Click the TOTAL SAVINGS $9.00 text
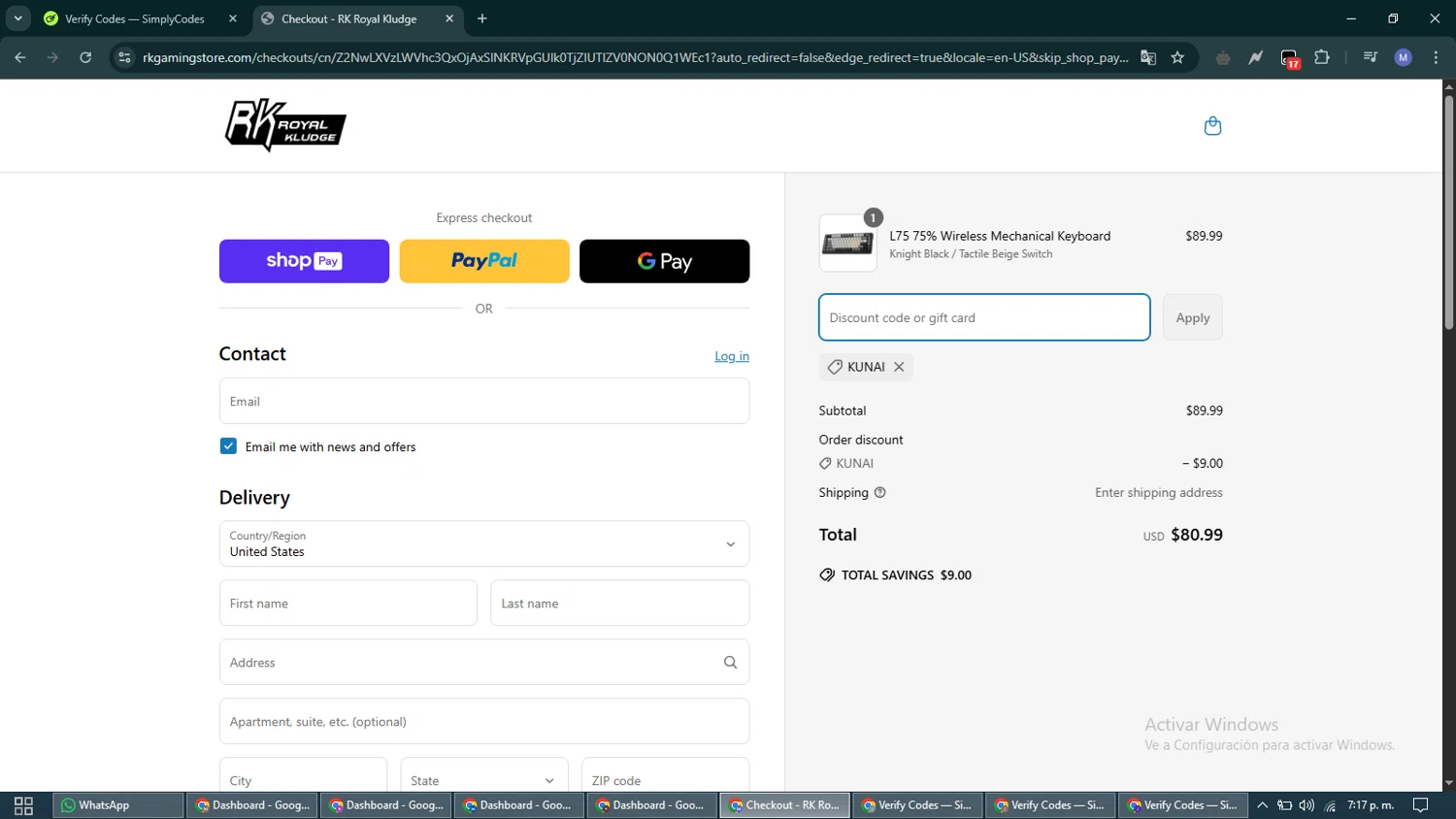1456x819 pixels. click(x=907, y=575)
